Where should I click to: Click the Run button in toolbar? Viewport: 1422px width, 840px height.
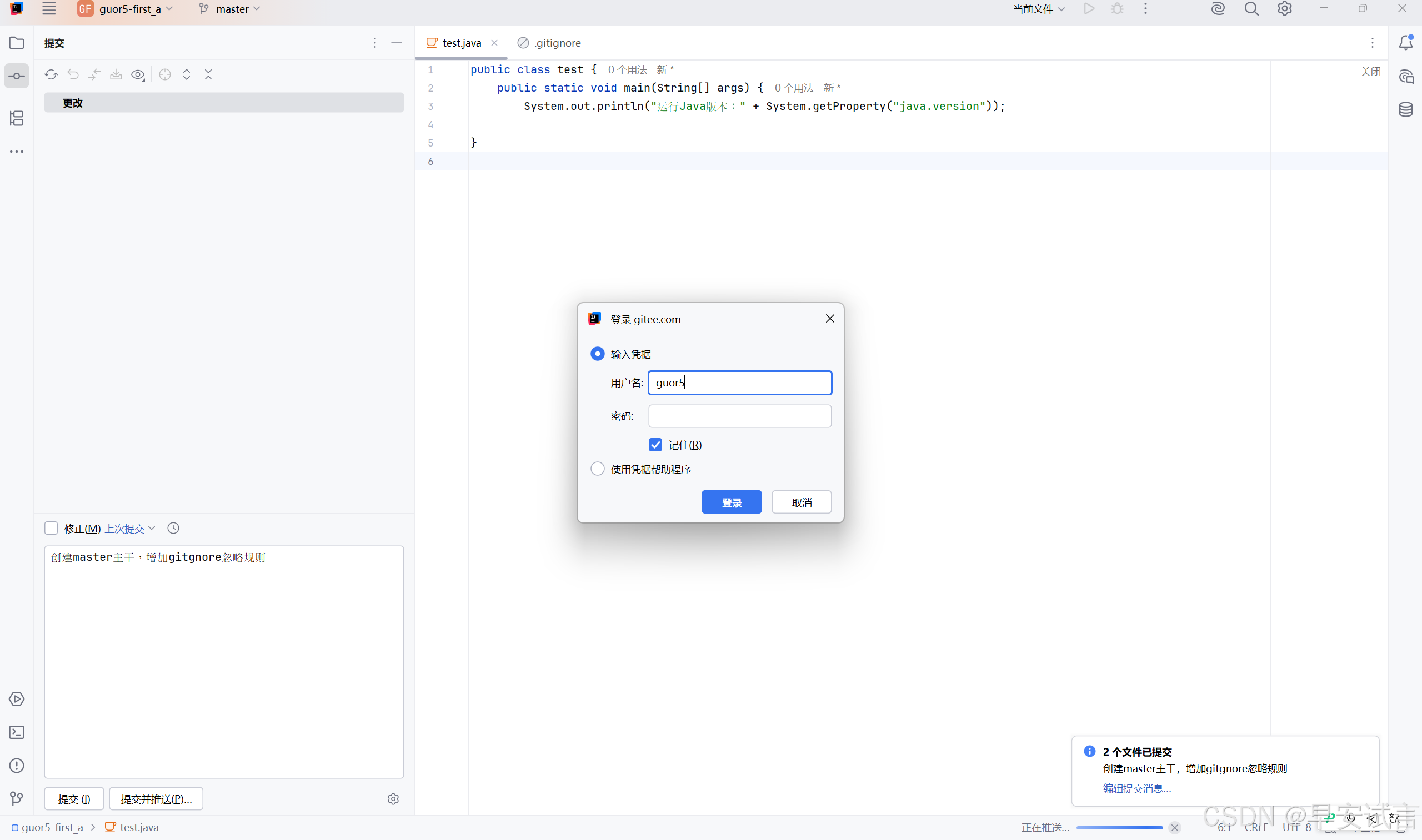1089,8
